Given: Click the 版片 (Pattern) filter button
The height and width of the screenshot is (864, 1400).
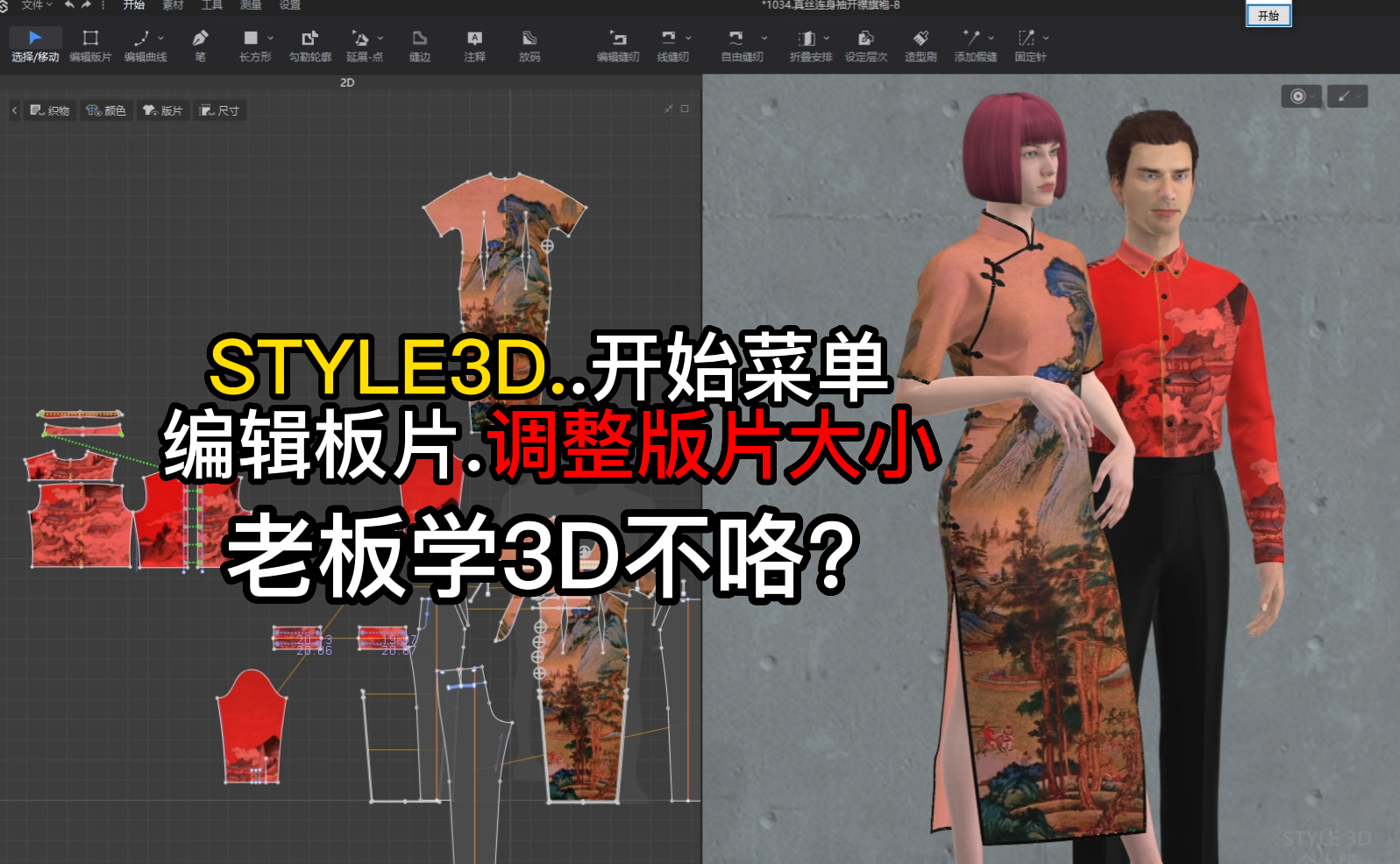Looking at the screenshot, I should pos(163,110).
